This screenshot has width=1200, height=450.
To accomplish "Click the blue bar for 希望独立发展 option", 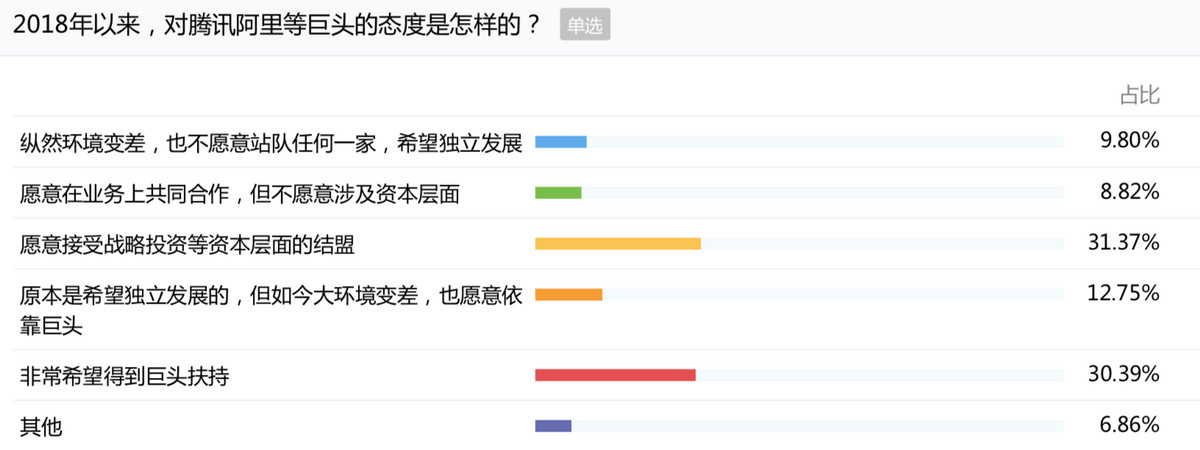I will (561, 142).
